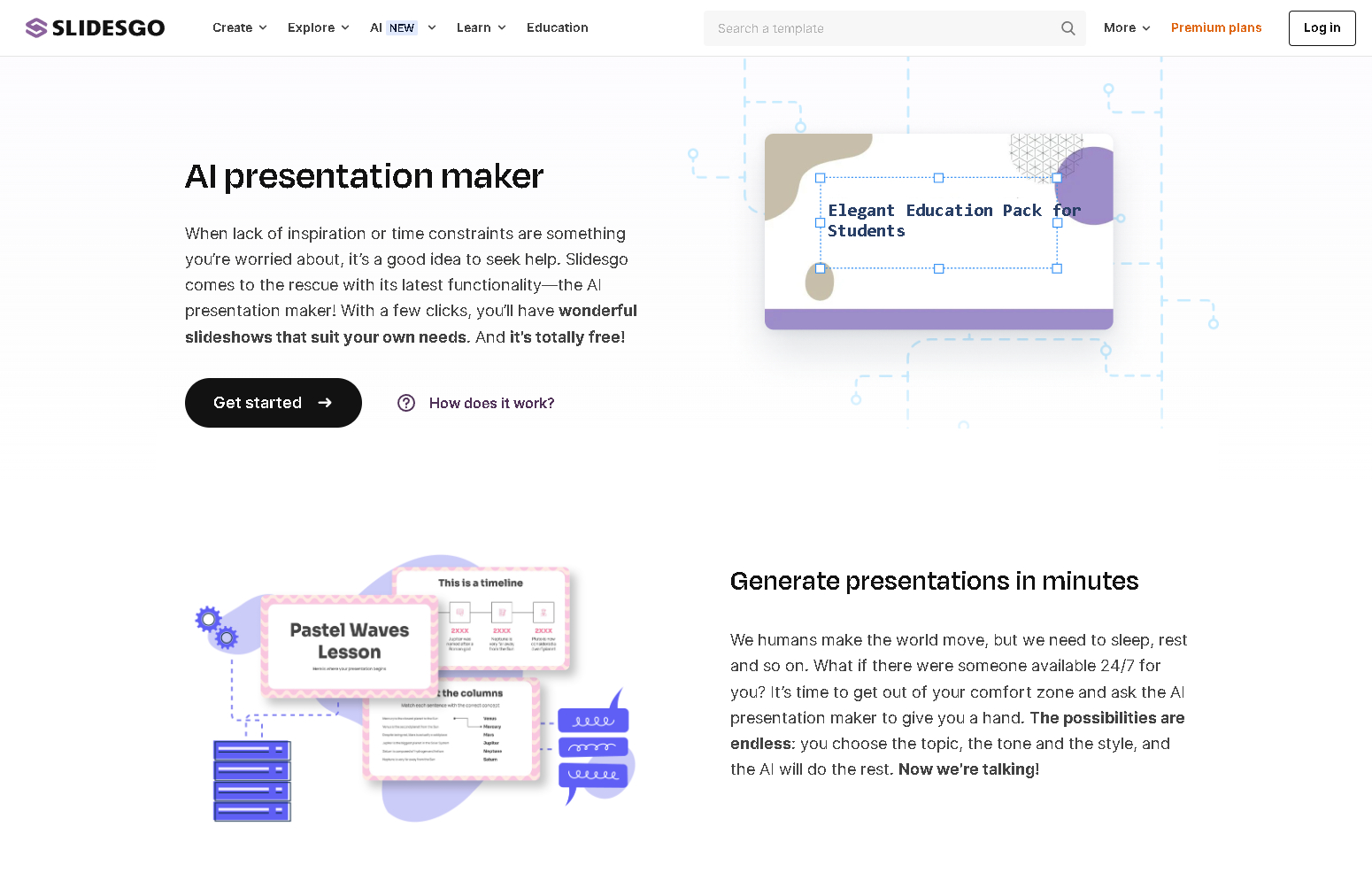The width and height of the screenshot is (1372, 873).
Task: Click the question mark help icon
Action: point(406,403)
